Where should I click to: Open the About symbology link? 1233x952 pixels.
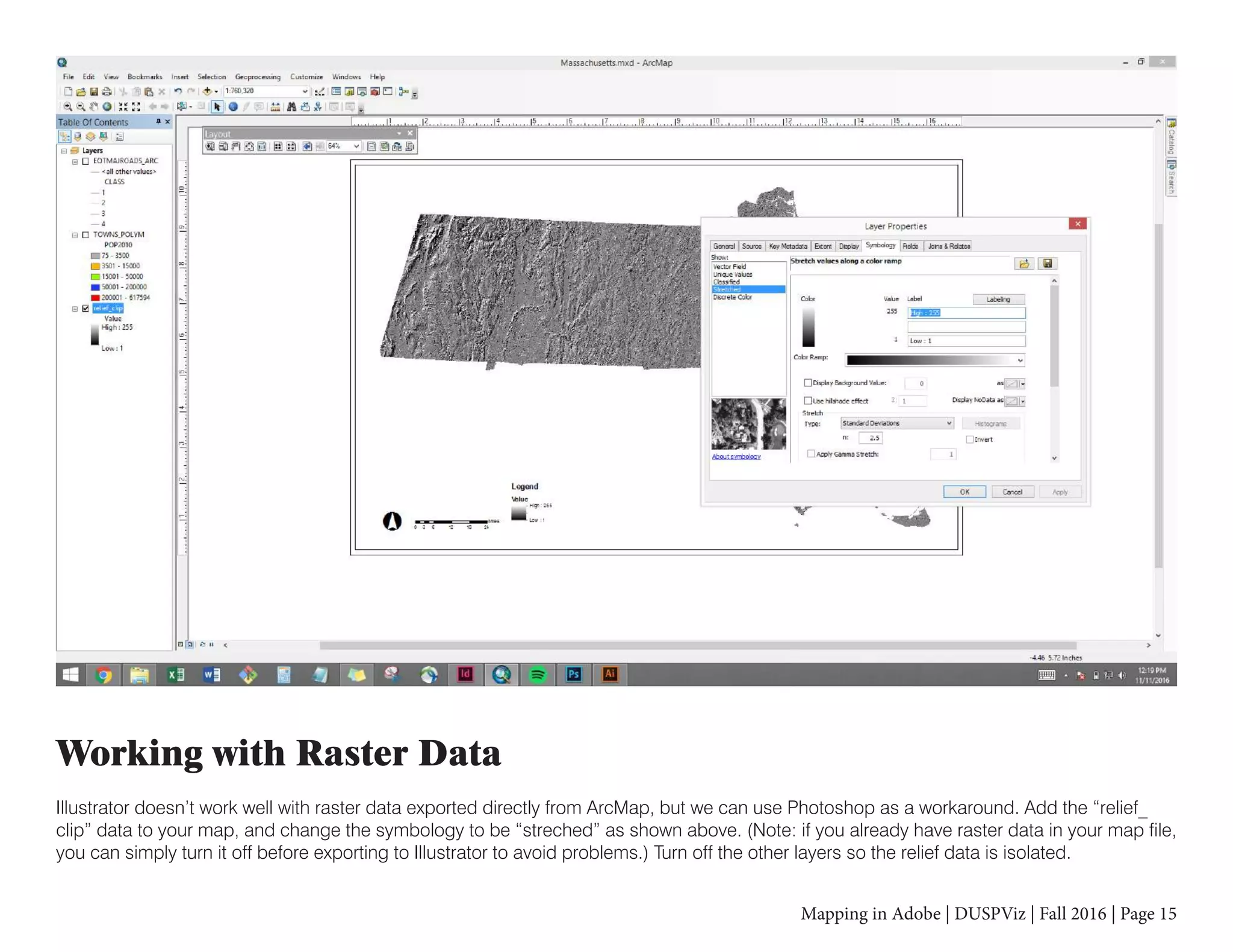point(736,457)
